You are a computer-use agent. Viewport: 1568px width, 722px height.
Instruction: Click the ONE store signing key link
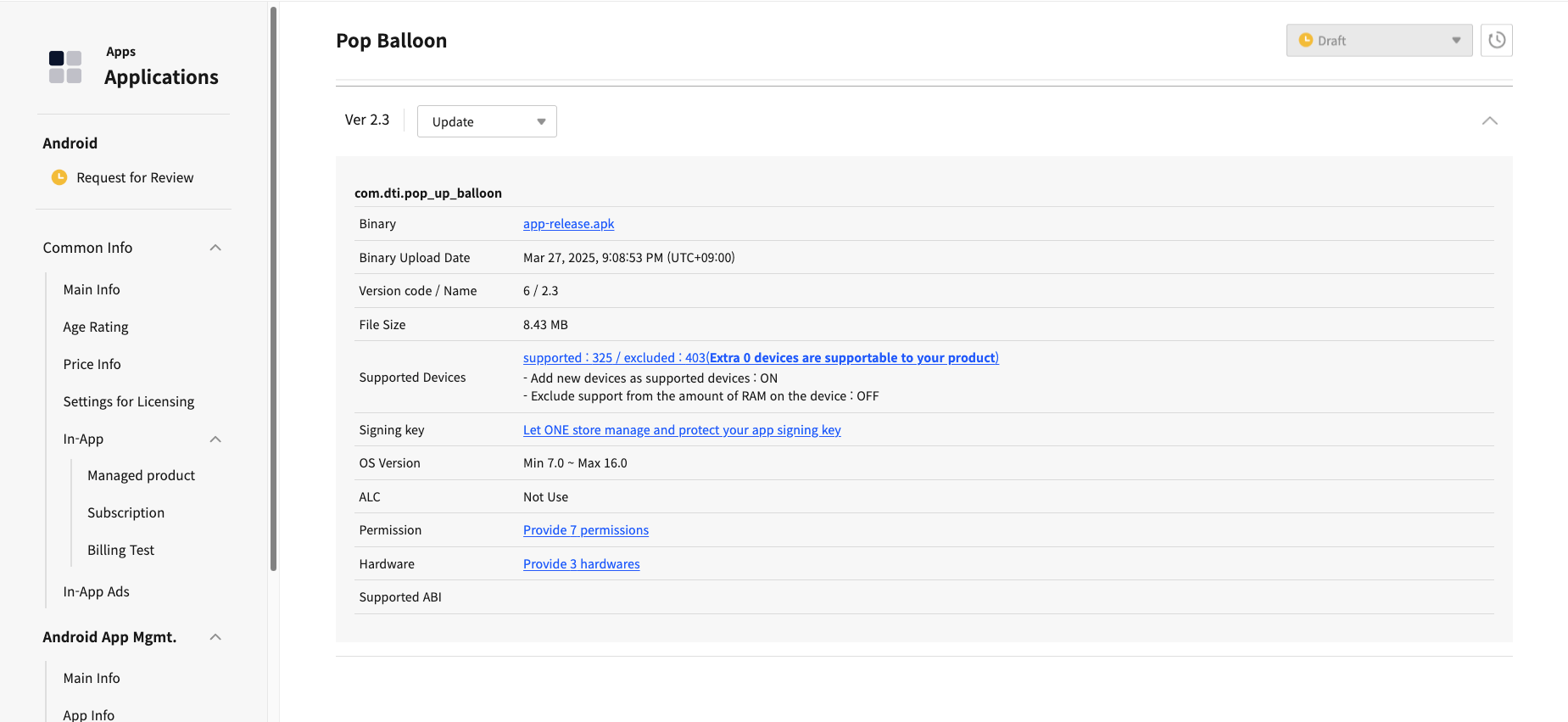pos(682,430)
